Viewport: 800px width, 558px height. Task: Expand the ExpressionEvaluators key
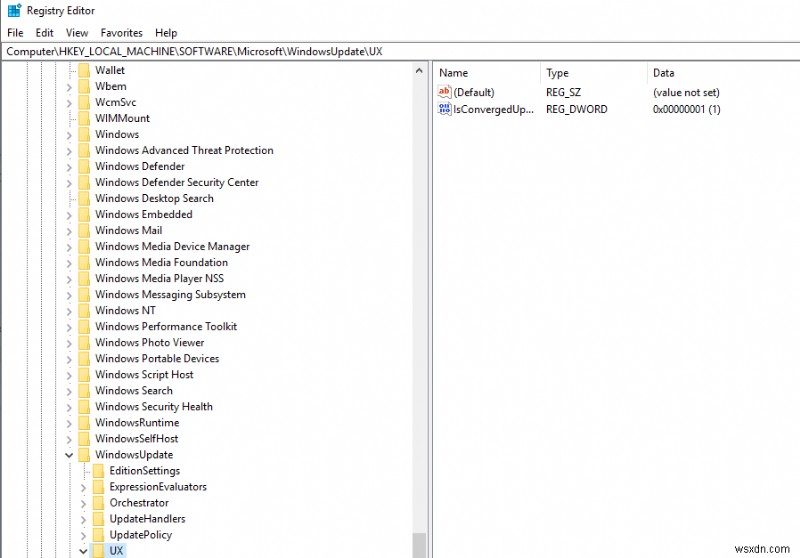(84, 488)
